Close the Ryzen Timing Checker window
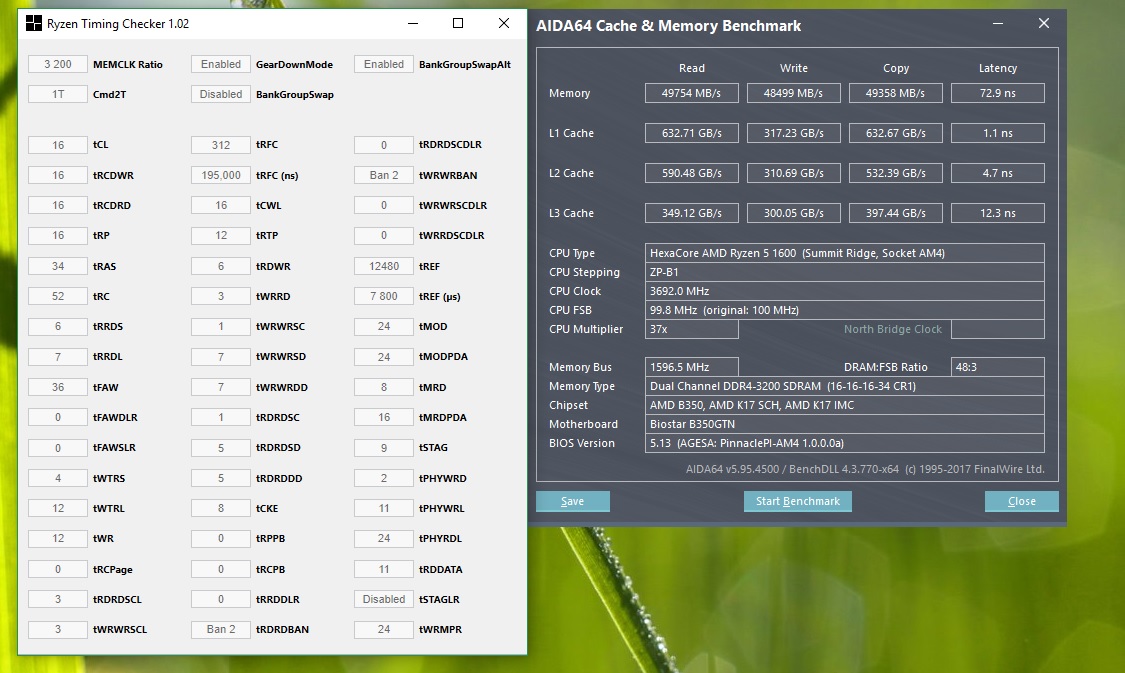The width and height of the screenshot is (1125, 673). pos(504,24)
